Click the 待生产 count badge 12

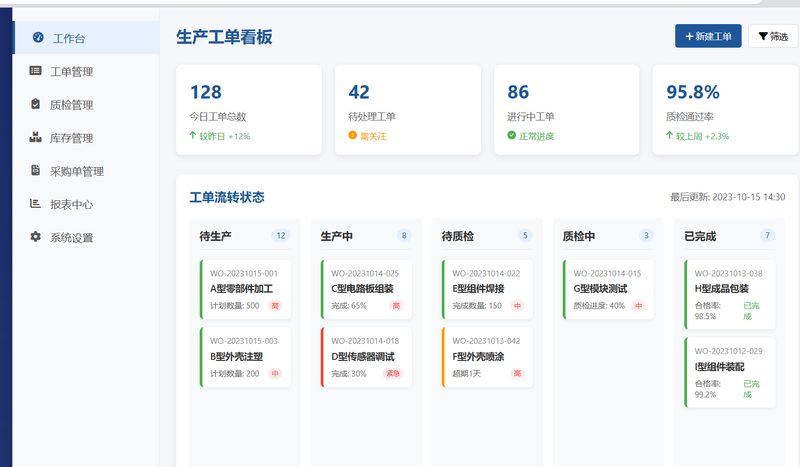(280, 236)
